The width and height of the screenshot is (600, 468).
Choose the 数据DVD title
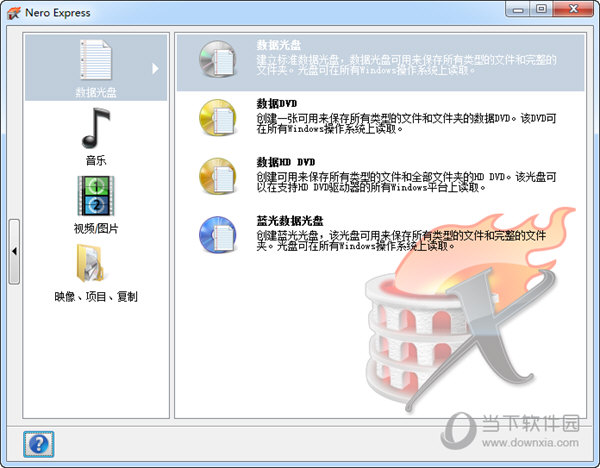277,103
